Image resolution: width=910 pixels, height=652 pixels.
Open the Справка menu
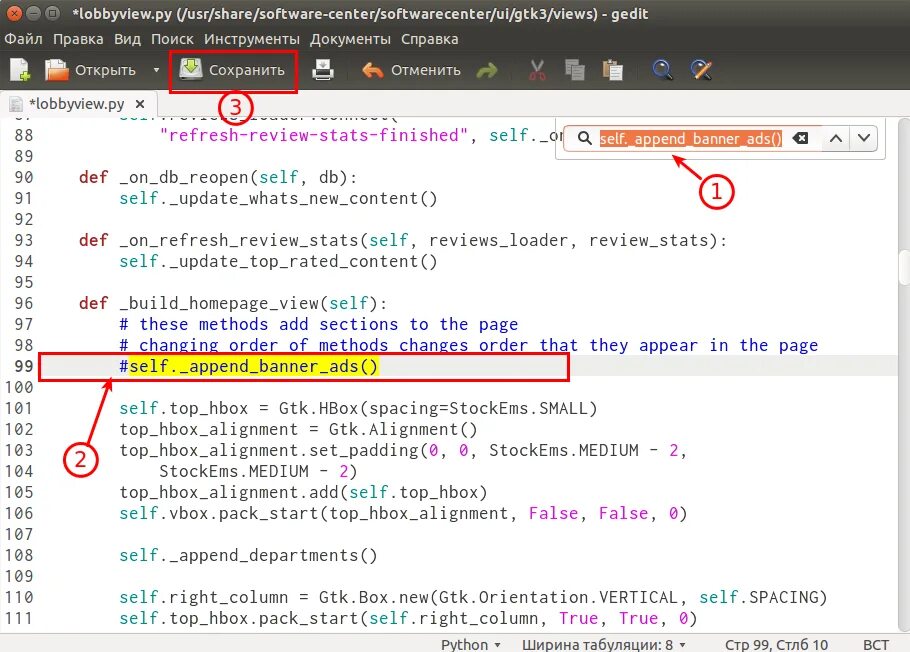tap(429, 39)
